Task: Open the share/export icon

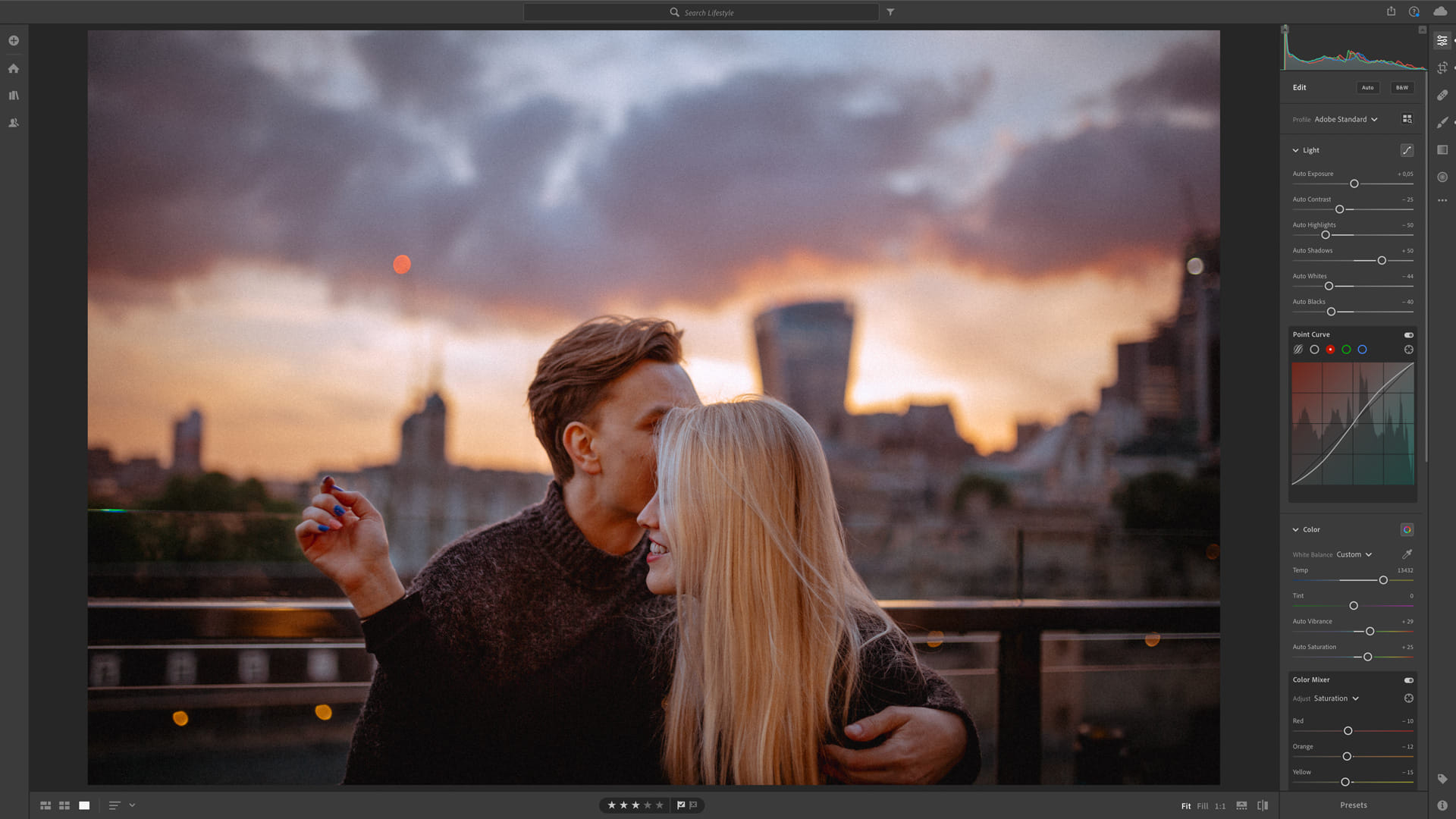Action: [1391, 11]
